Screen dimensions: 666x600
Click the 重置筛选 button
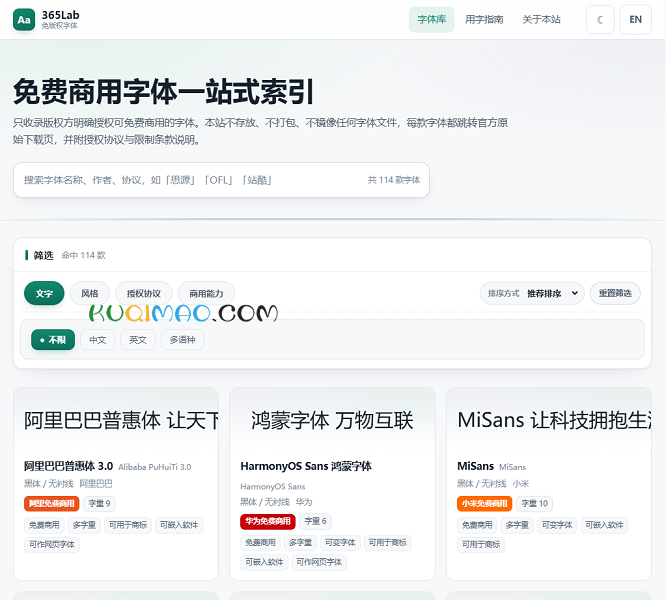point(615,293)
